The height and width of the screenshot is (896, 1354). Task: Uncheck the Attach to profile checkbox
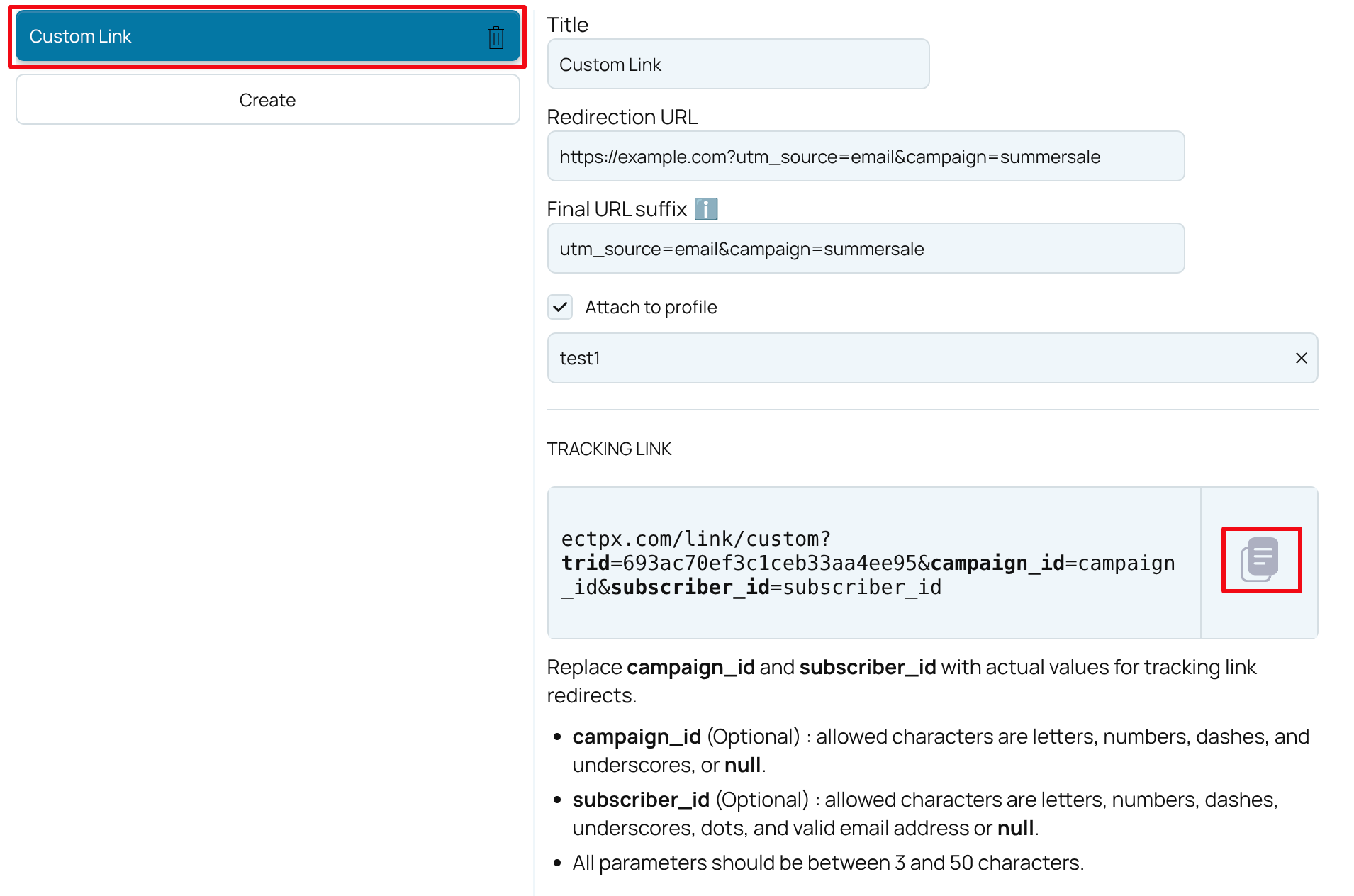(560, 307)
